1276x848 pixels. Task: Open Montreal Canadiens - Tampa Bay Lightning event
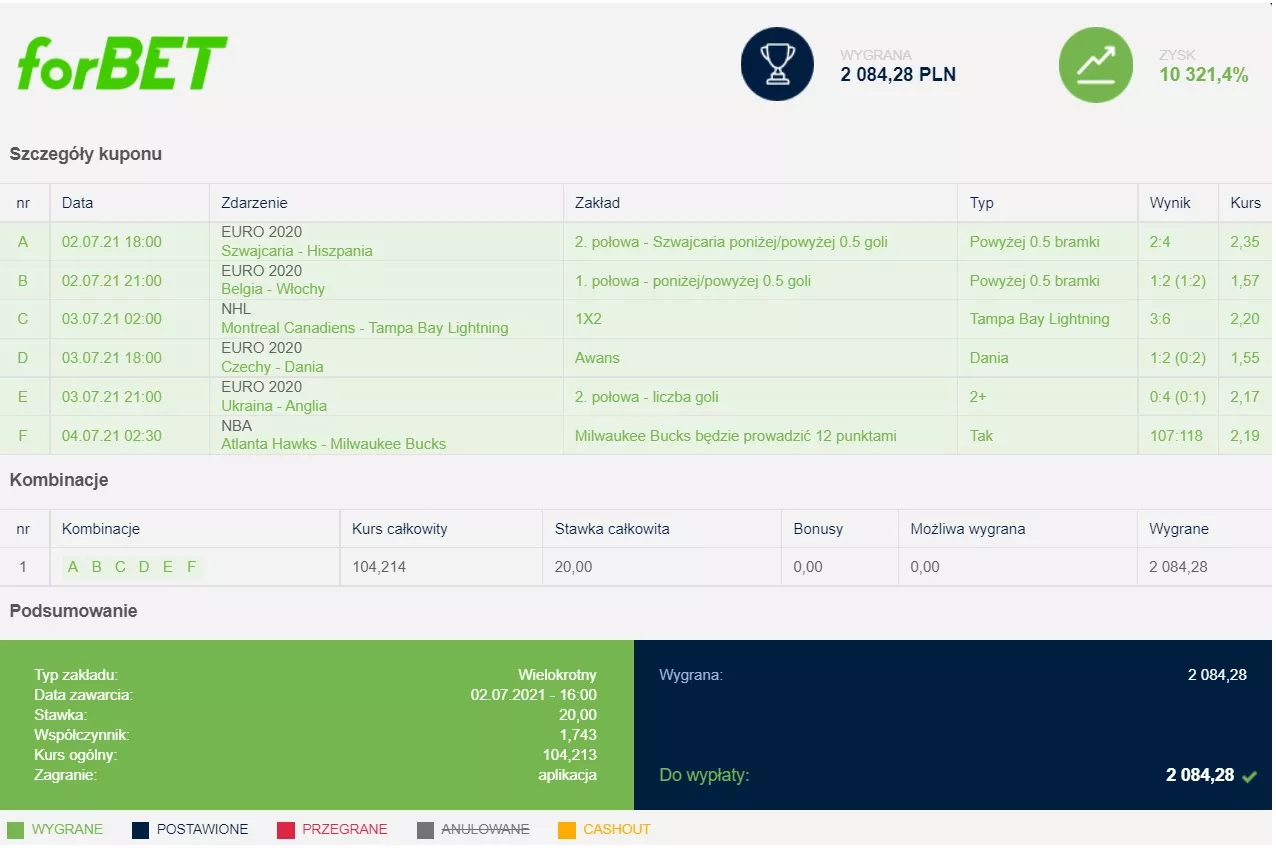(x=365, y=328)
